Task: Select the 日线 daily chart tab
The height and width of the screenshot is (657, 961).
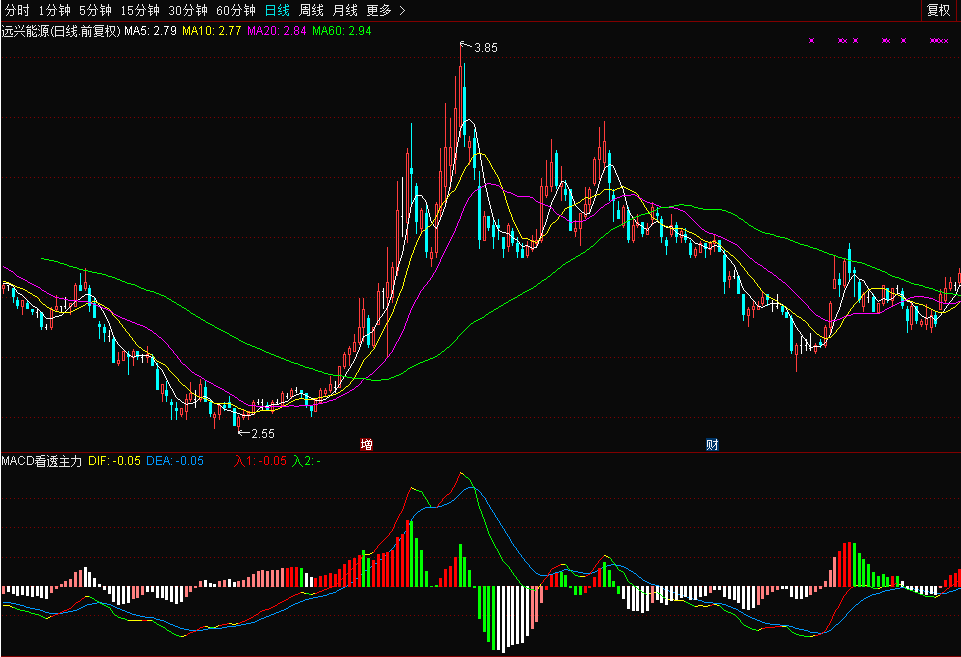Action: pyautogui.click(x=277, y=10)
